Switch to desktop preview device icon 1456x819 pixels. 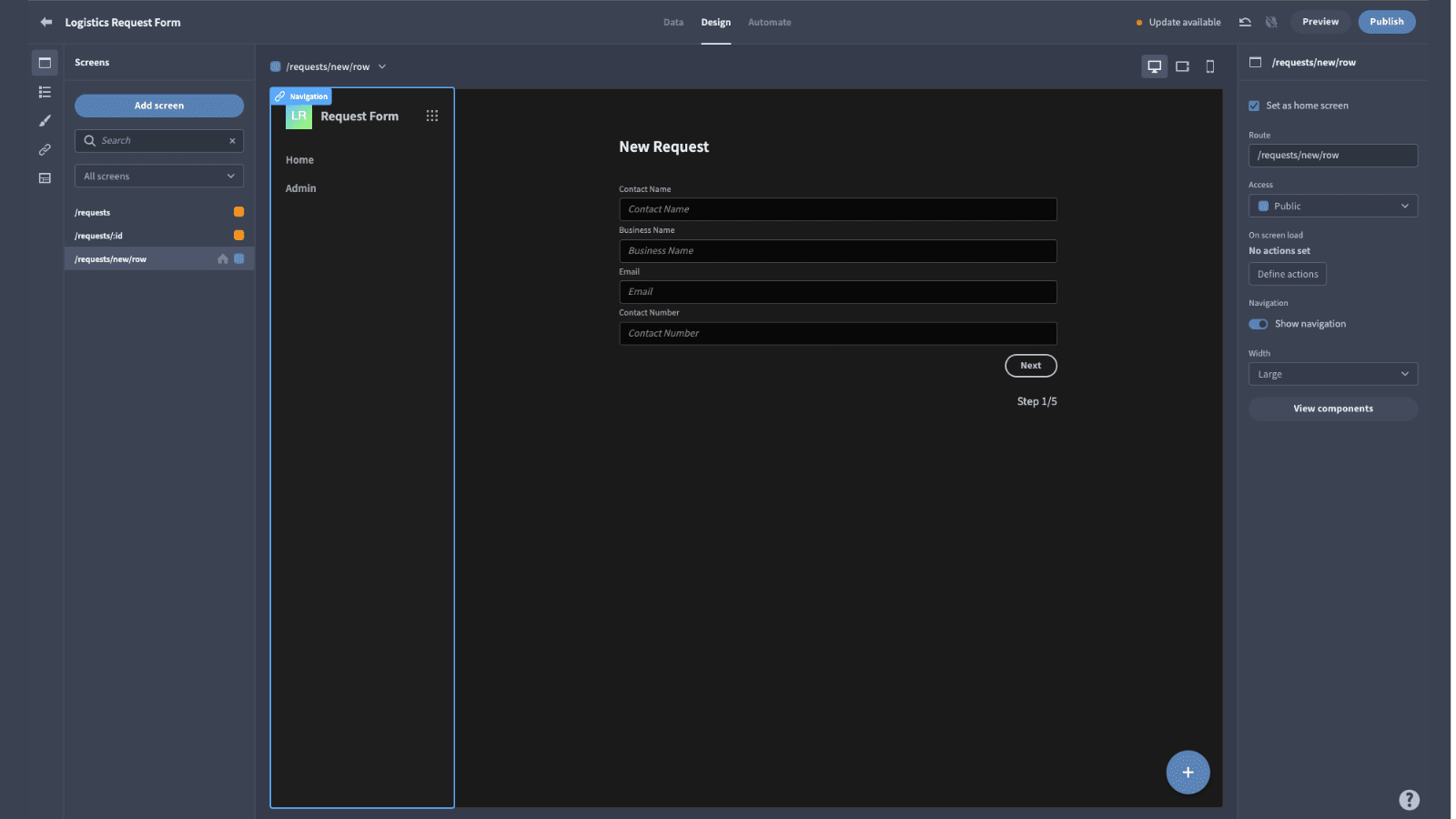click(x=1155, y=66)
